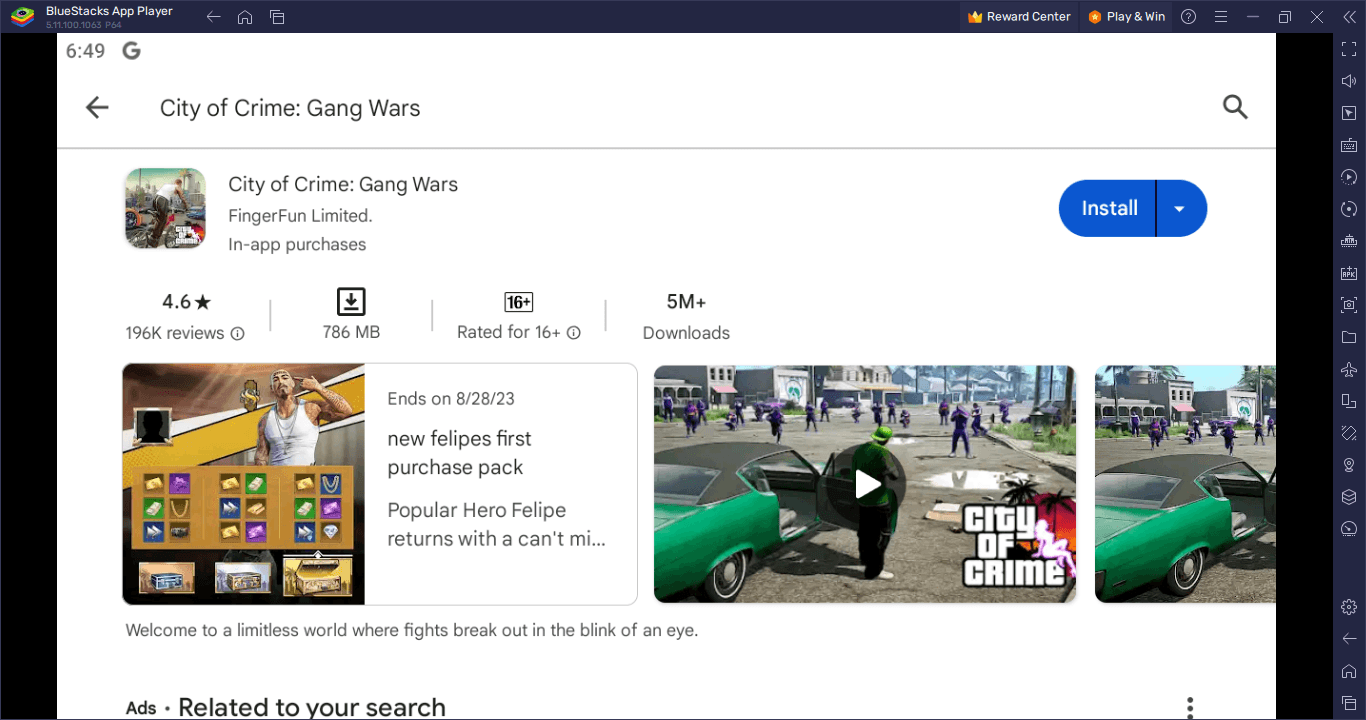Click the 'Related to your search' heading
The height and width of the screenshot is (720, 1366).
pyautogui.click(x=312, y=707)
